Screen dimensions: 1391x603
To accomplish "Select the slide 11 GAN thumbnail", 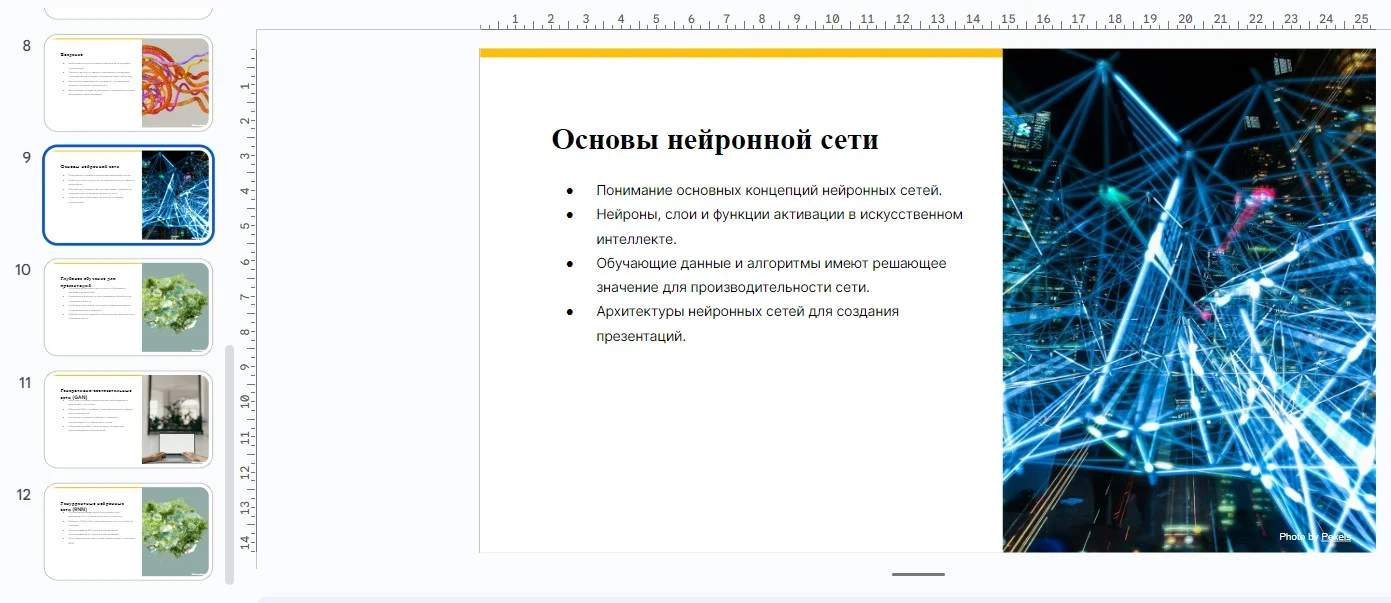I will [x=128, y=419].
